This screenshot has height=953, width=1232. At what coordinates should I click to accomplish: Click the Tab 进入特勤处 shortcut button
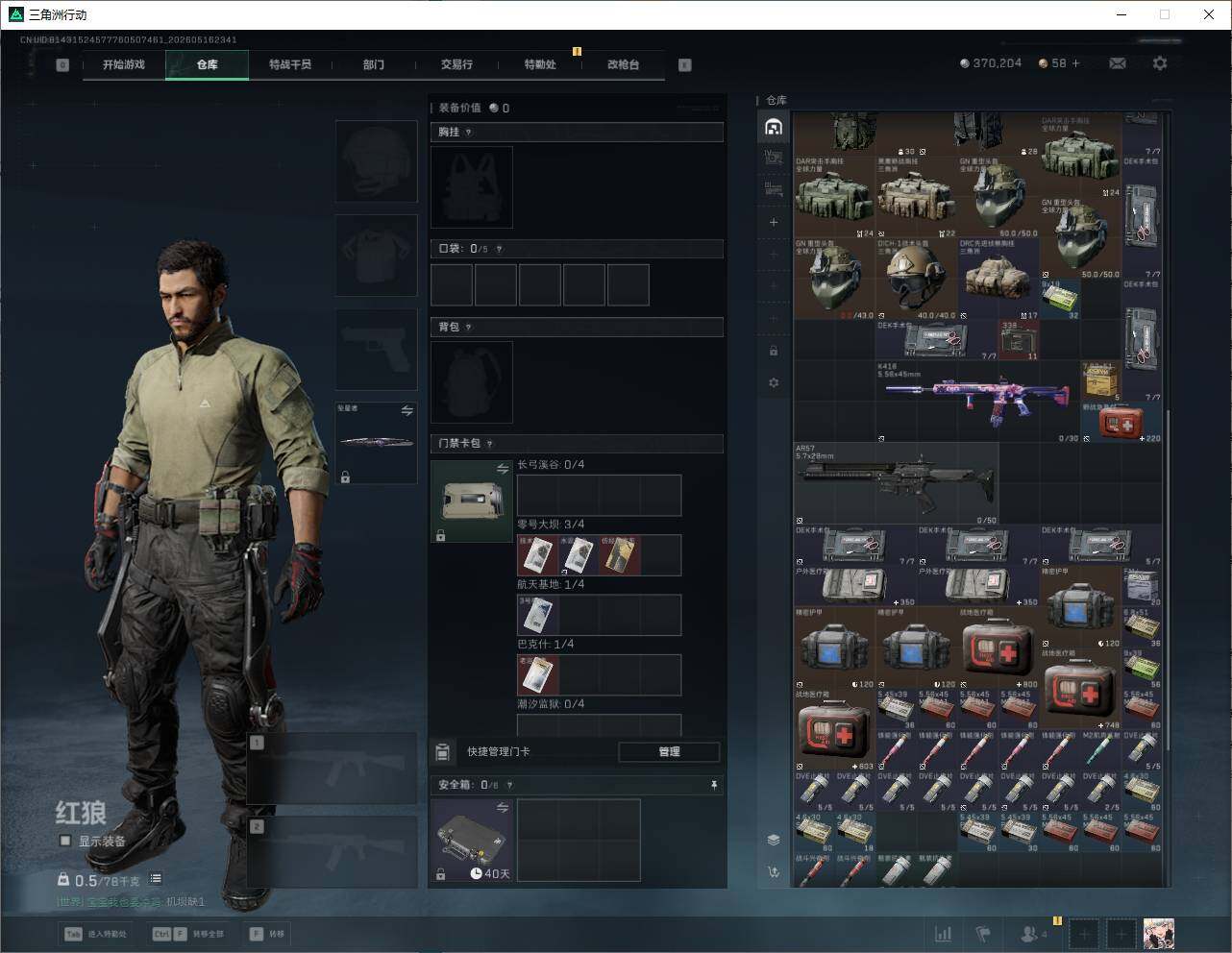click(95, 934)
